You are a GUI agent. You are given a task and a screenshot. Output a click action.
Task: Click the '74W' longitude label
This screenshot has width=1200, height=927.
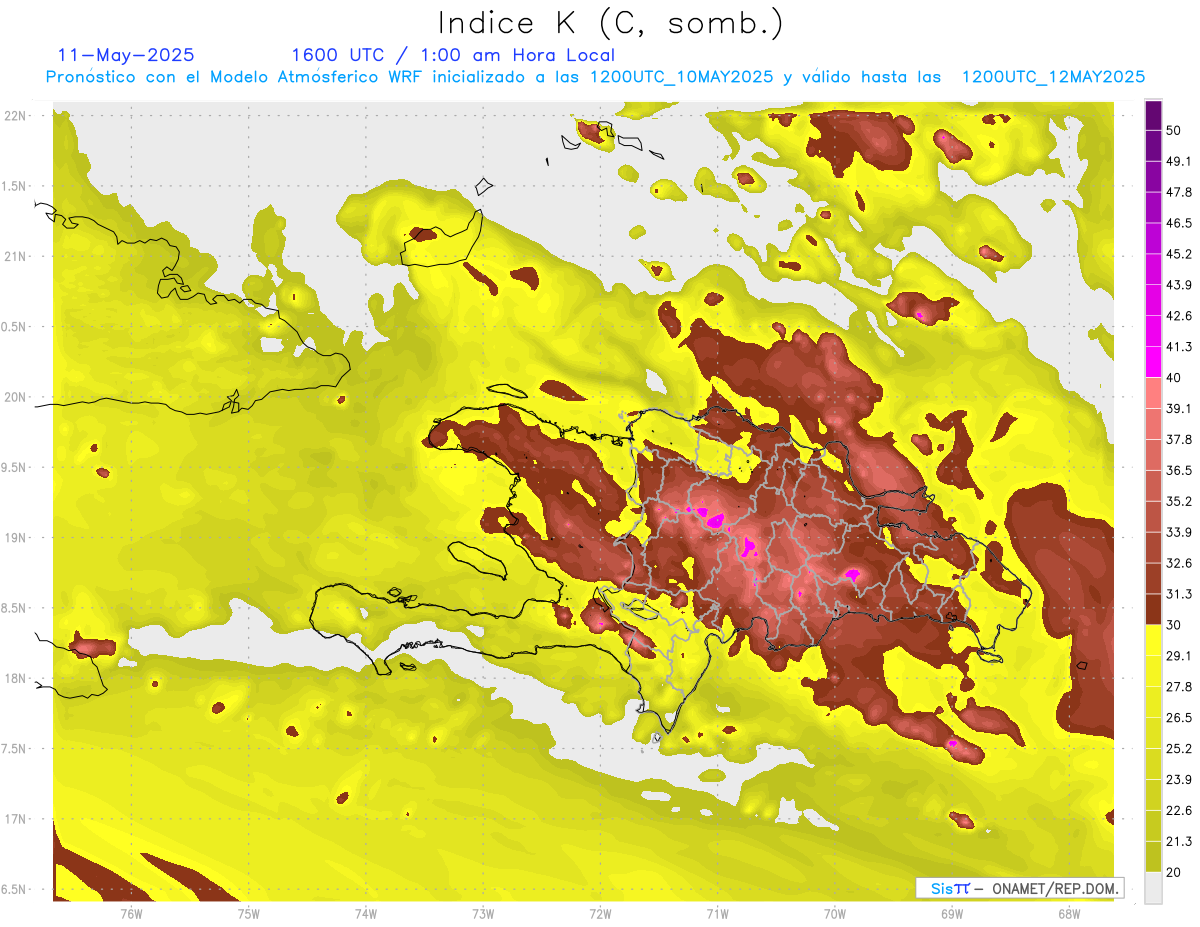(366, 913)
